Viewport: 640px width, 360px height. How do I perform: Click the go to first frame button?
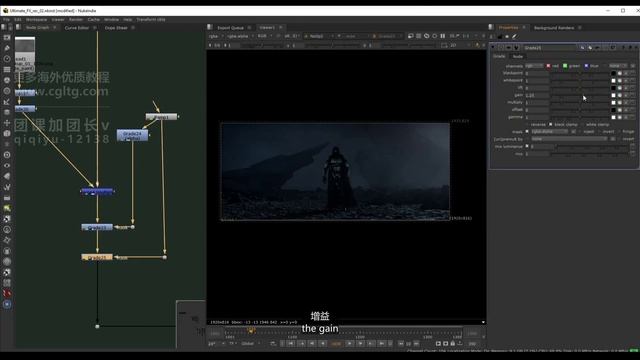291,344
